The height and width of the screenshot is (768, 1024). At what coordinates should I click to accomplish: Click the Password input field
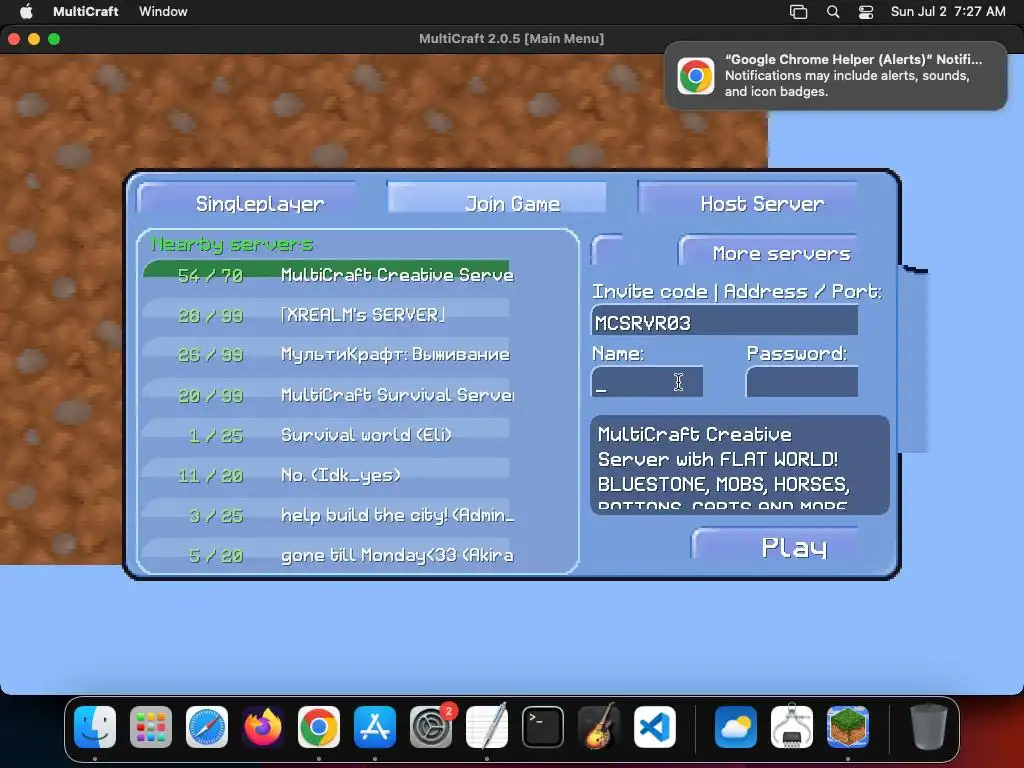click(x=801, y=381)
